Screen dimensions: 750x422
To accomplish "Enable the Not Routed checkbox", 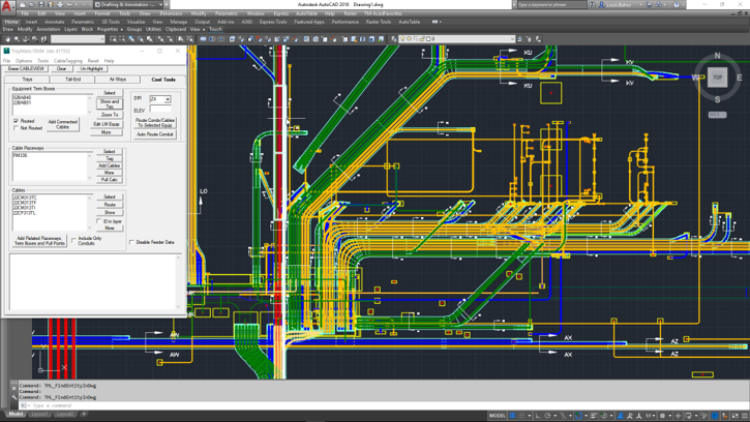I will 15,128.
